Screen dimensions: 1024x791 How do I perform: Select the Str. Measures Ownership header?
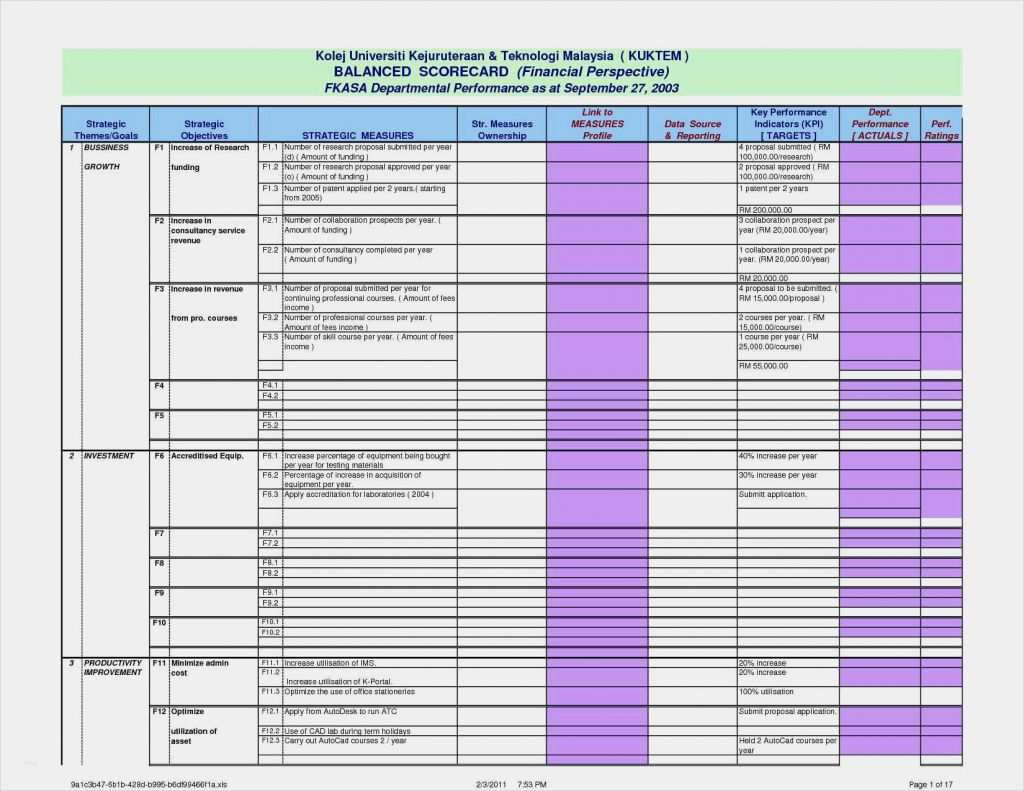pos(500,125)
